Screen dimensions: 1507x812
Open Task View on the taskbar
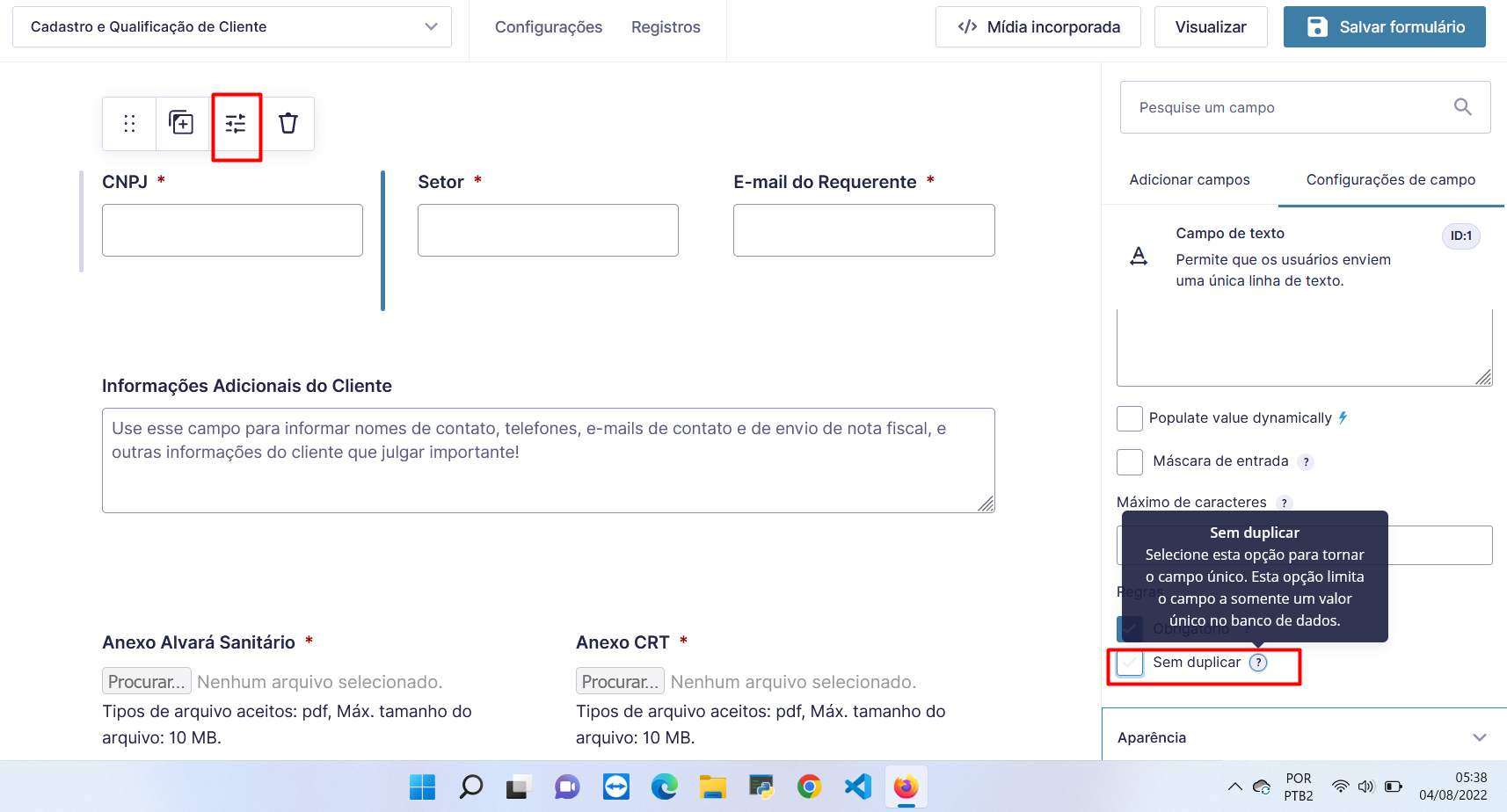point(519,787)
